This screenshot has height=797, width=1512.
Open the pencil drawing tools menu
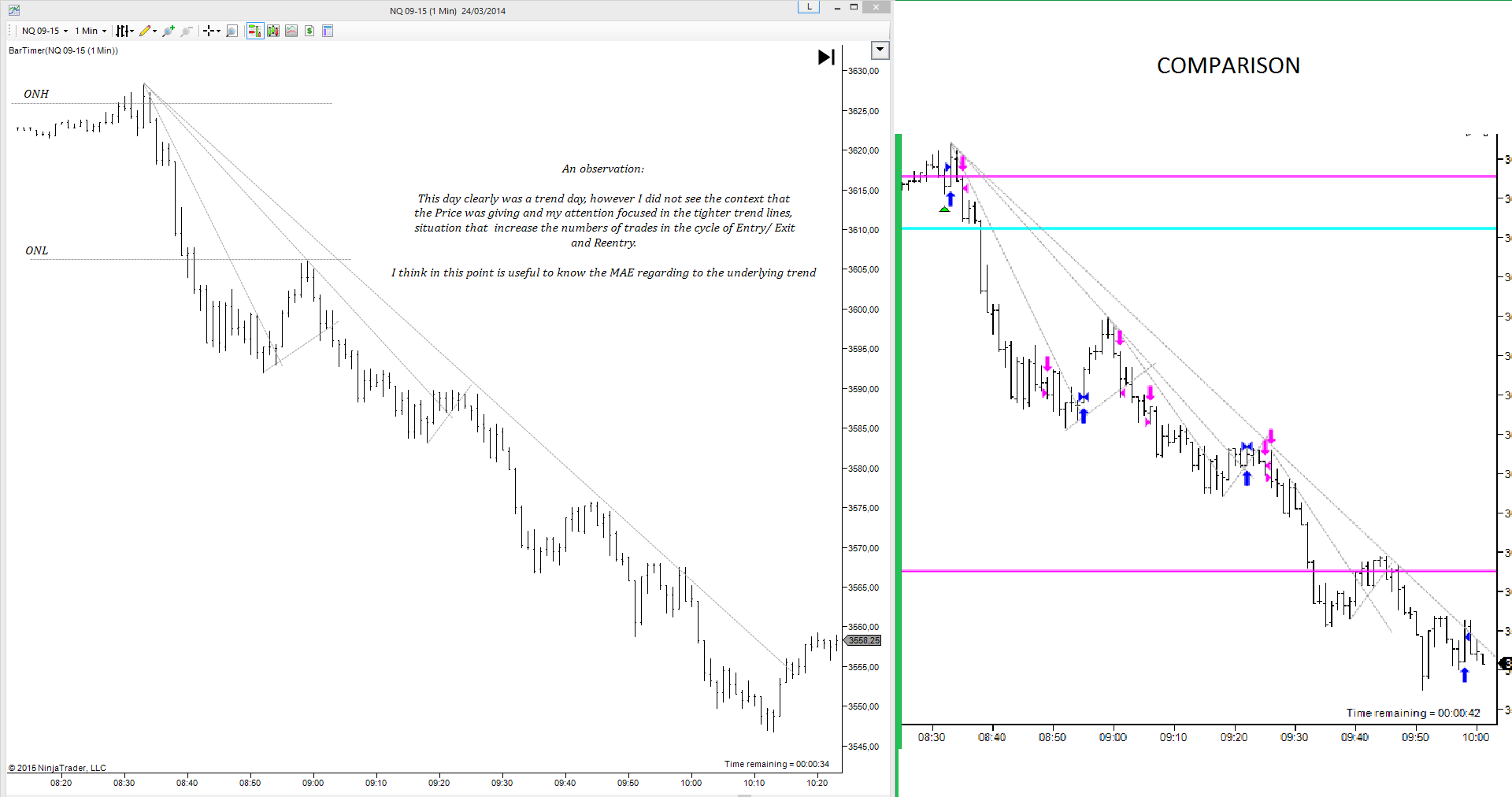pyautogui.click(x=147, y=31)
